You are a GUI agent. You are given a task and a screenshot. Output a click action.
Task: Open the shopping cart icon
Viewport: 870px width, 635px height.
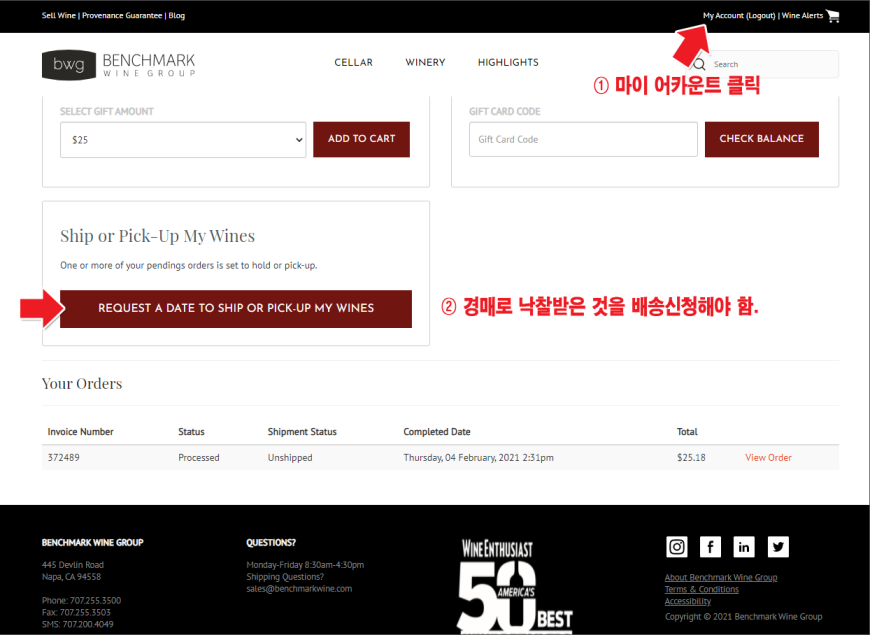tap(833, 16)
